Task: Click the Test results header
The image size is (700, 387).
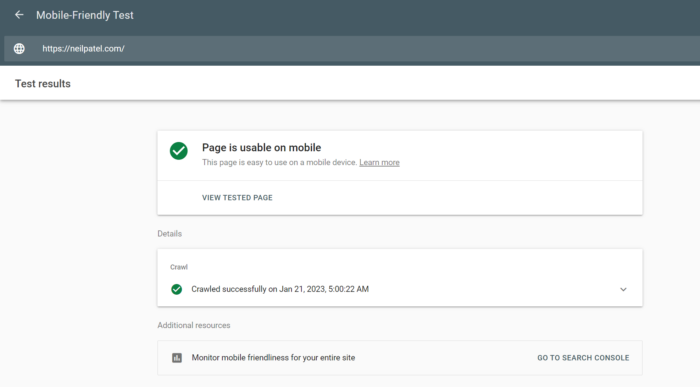Action: pyautogui.click(x=43, y=84)
